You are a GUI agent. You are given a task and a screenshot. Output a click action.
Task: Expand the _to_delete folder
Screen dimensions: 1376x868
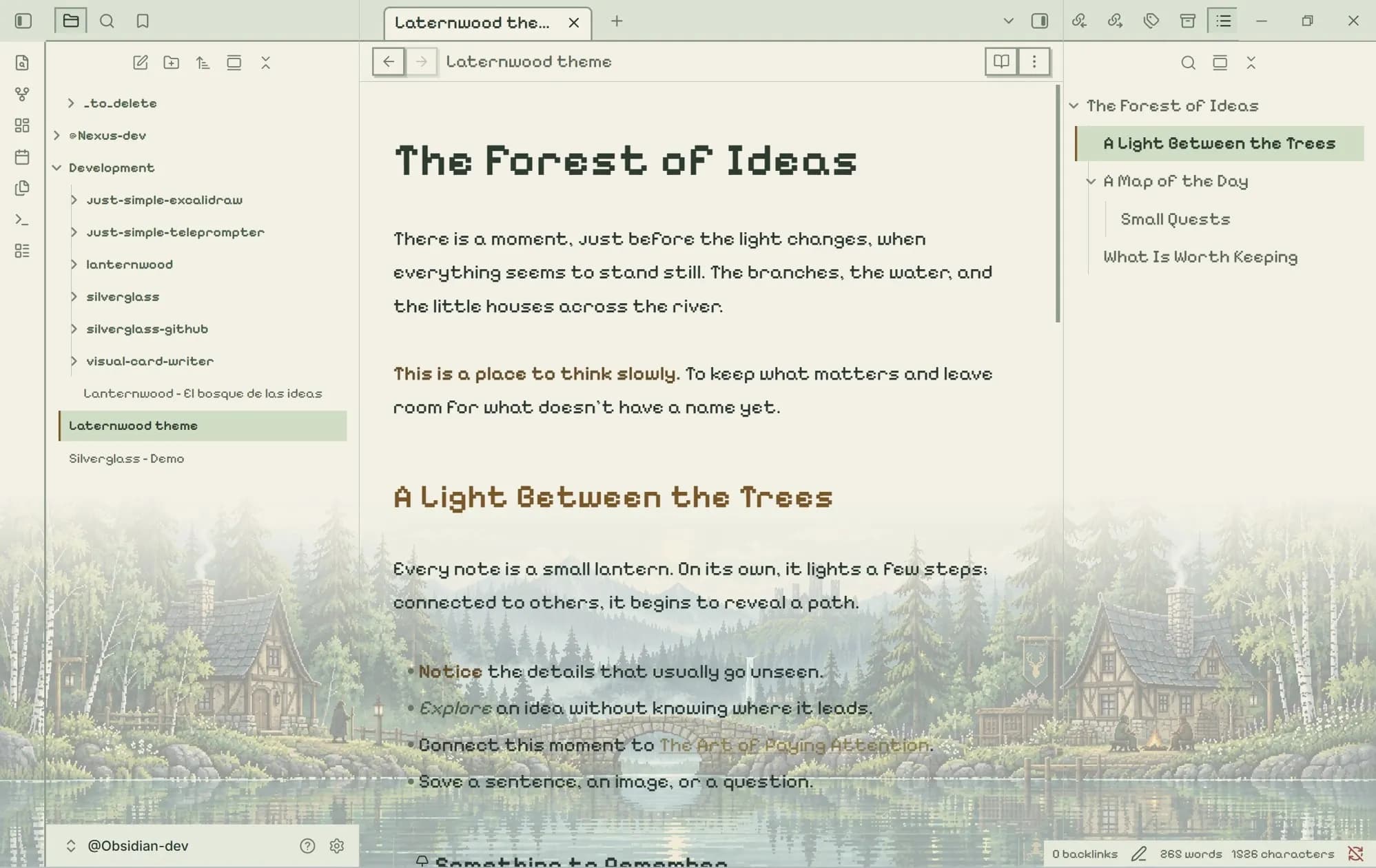pos(70,103)
